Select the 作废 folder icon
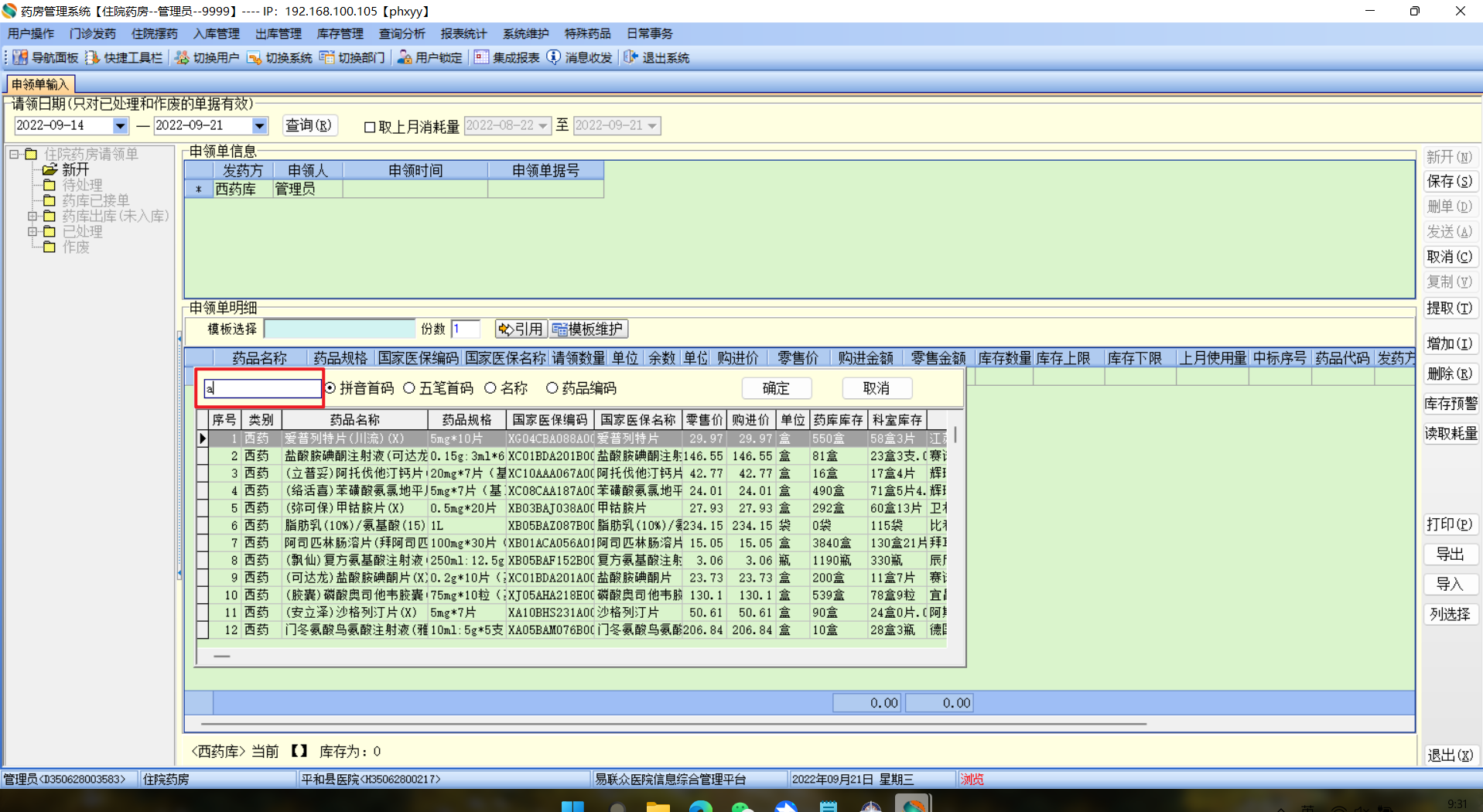The height and width of the screenshot is (812, 1483). pos(50,247)
